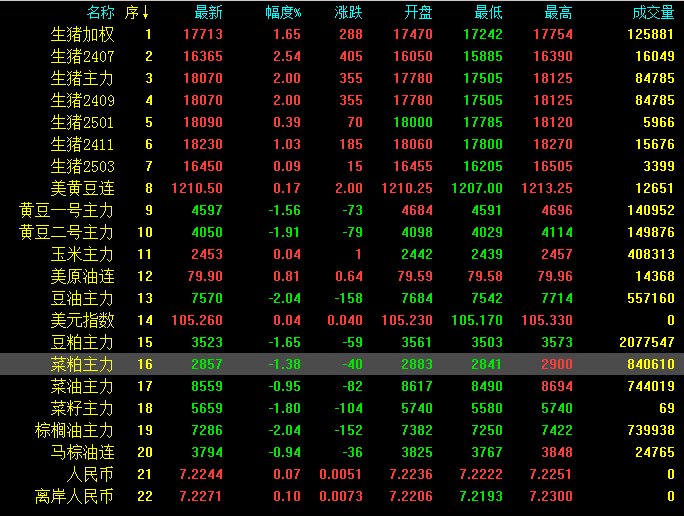Sort the table by 最新 column
The height and width of the screenshot is (516, 684).
tap(208, 13)
